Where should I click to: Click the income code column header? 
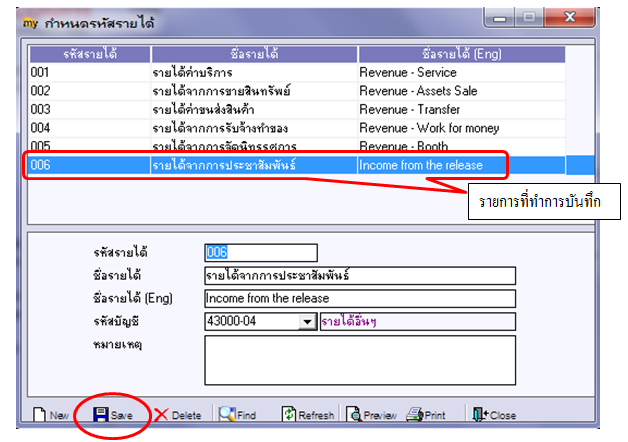[90, 54]
